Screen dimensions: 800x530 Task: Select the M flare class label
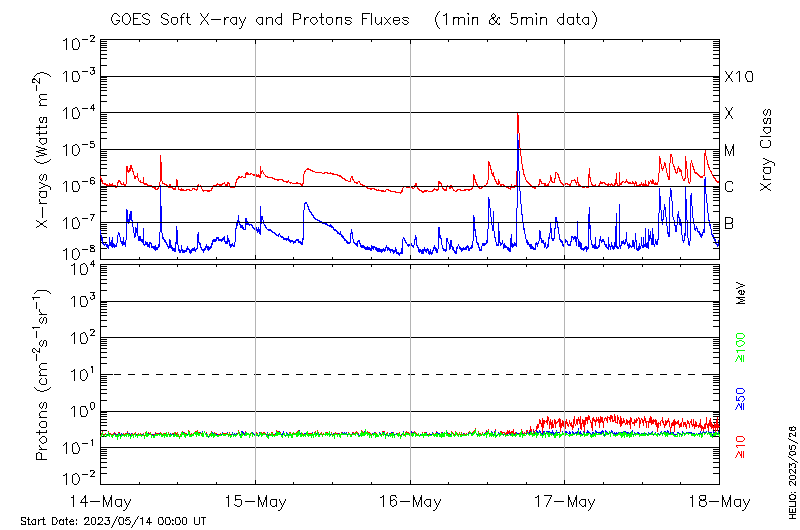730,150
